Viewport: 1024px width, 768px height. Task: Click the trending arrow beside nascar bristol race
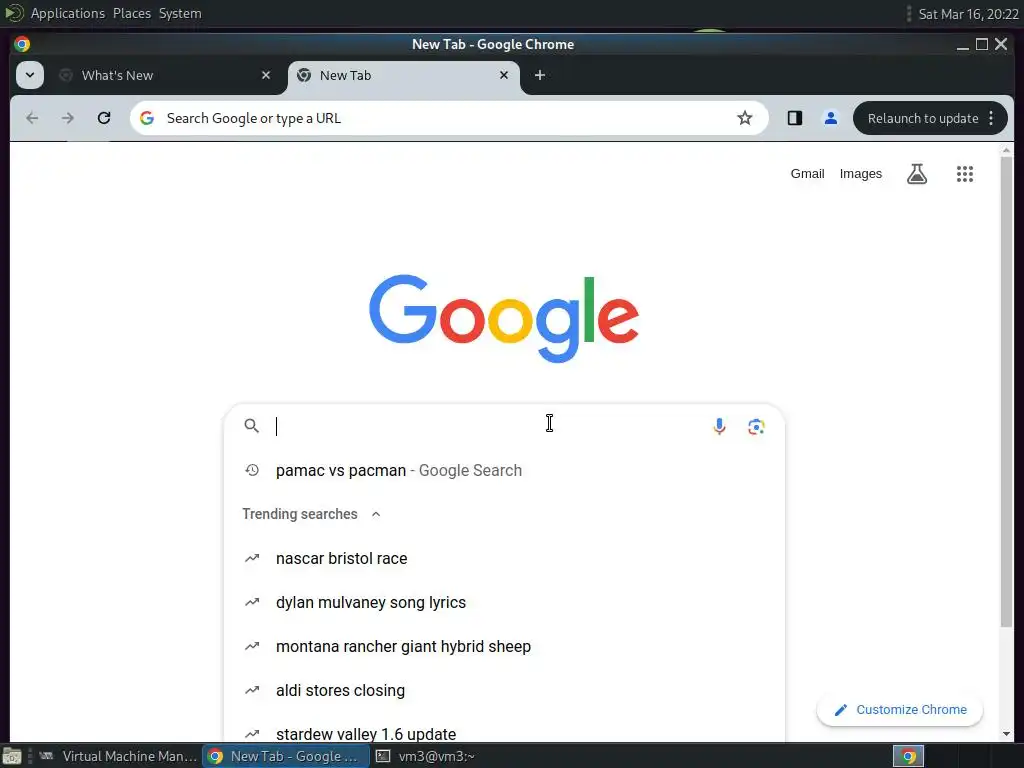[251, 558]
